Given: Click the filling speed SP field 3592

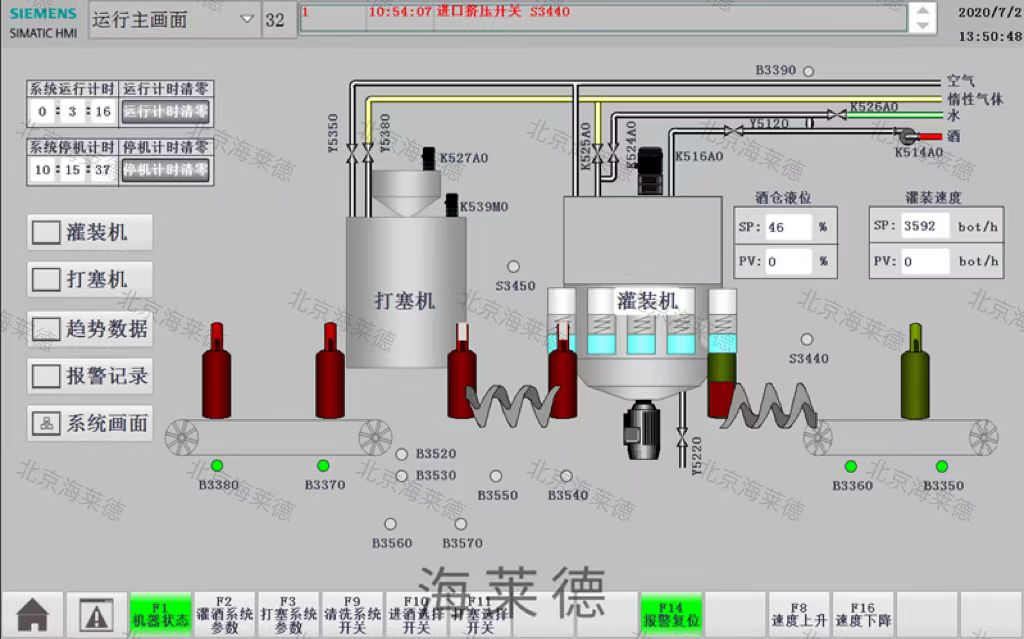Looking at the screenshot, I should pyautogui.click(x=924, y=226).
